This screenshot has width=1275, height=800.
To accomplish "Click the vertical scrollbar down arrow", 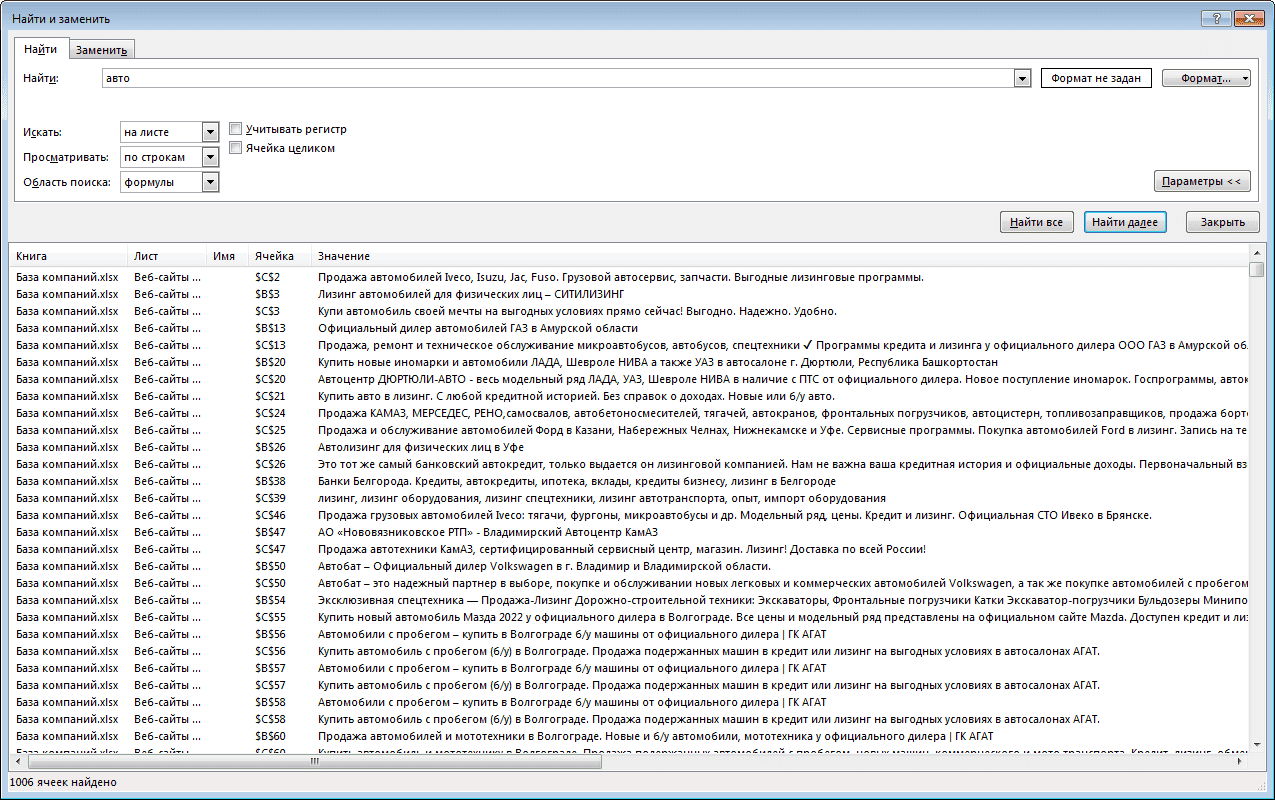I will pos(1257,746).
